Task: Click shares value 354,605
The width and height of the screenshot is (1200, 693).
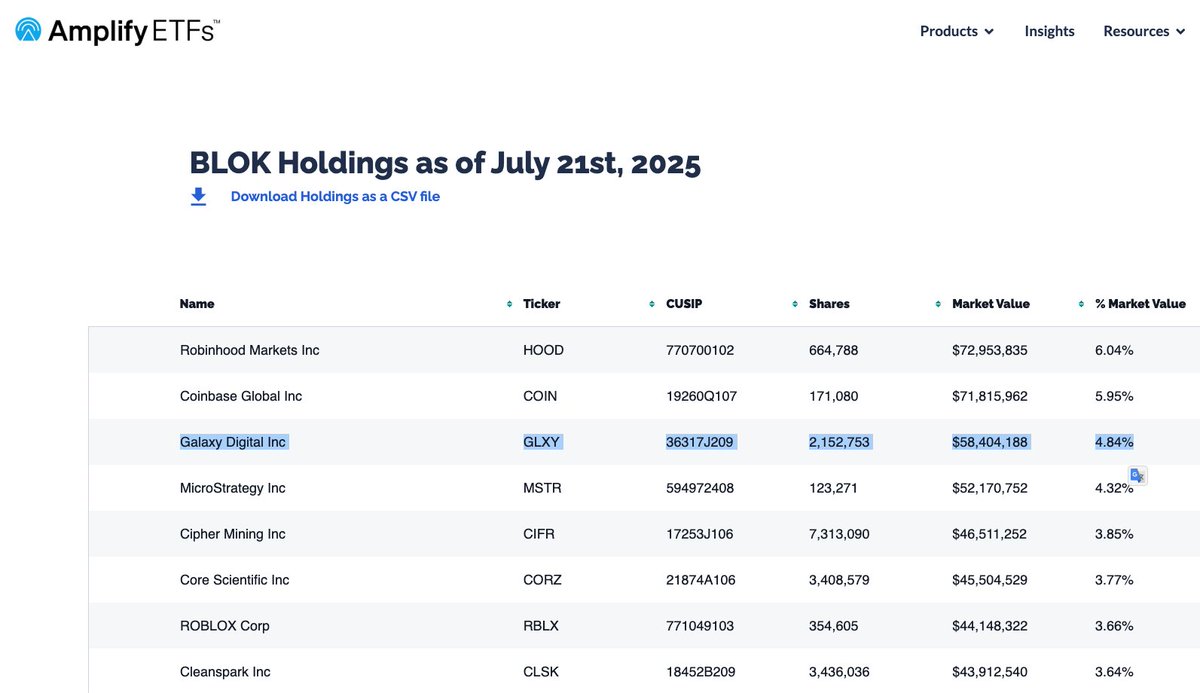Action: coord(834,626)
